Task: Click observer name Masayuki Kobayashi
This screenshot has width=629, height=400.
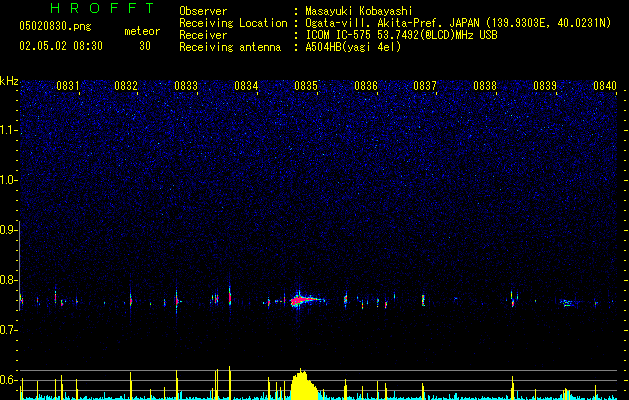Action: point(359,11)
